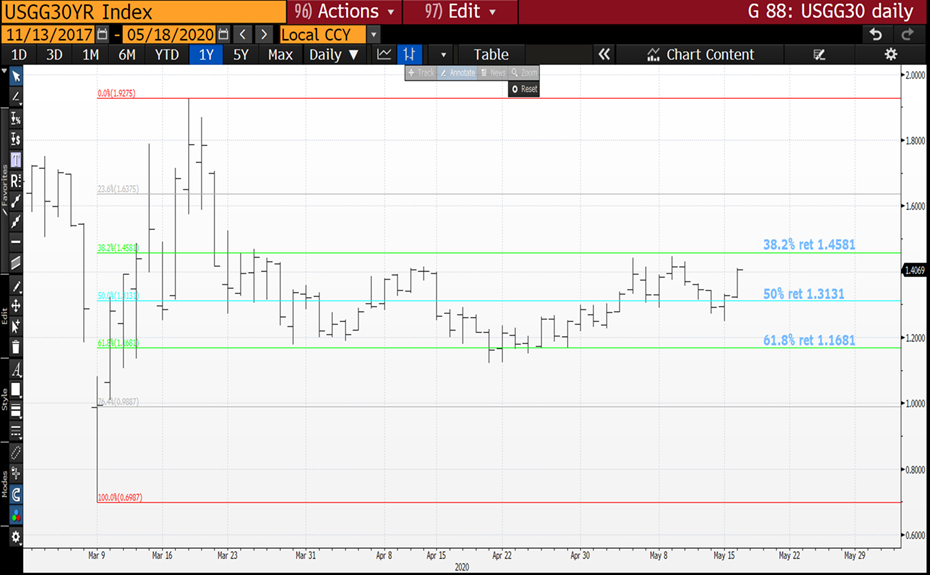Click the redo arrow button
930x575 pixels.
pyautogui.click(x=907, y=34)
